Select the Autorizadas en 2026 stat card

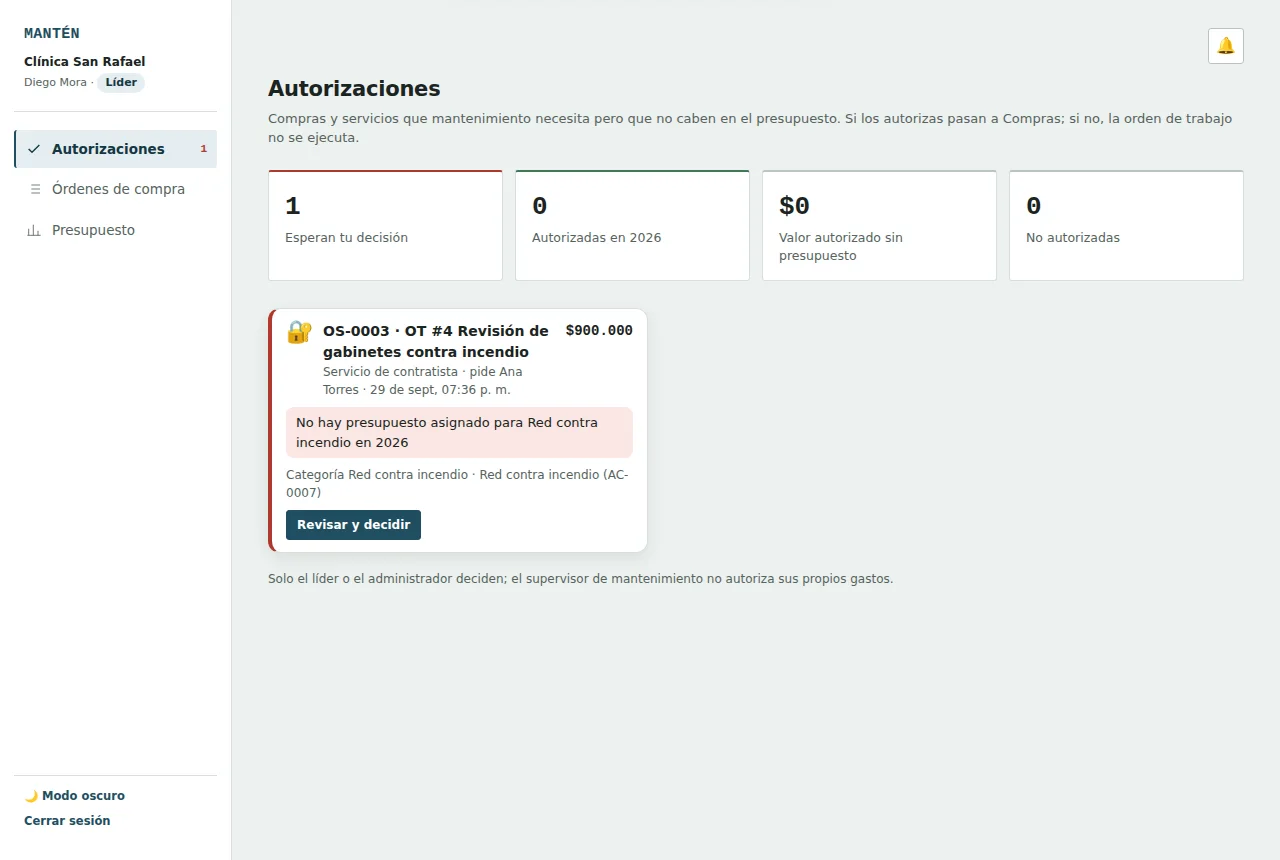coord(632,225)
